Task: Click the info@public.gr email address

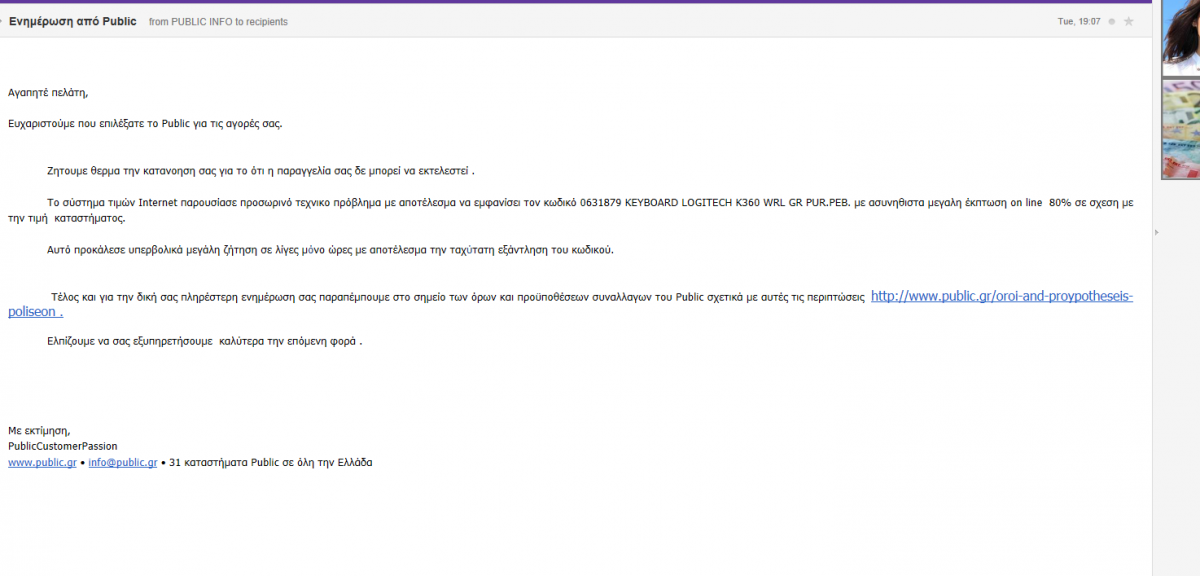Action: 123,463
